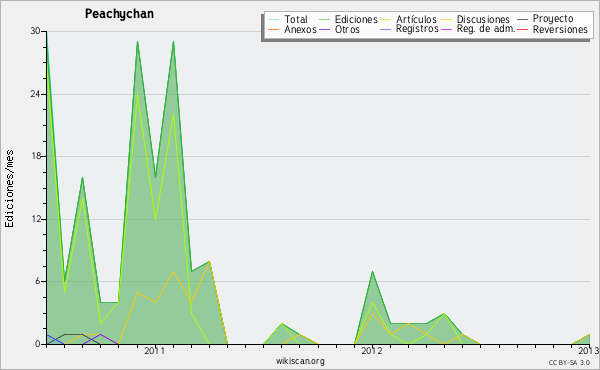The width and height of the screenshot is (600, 370).
Task: Click the Ediciones/mes axis title
Action: 9,189
